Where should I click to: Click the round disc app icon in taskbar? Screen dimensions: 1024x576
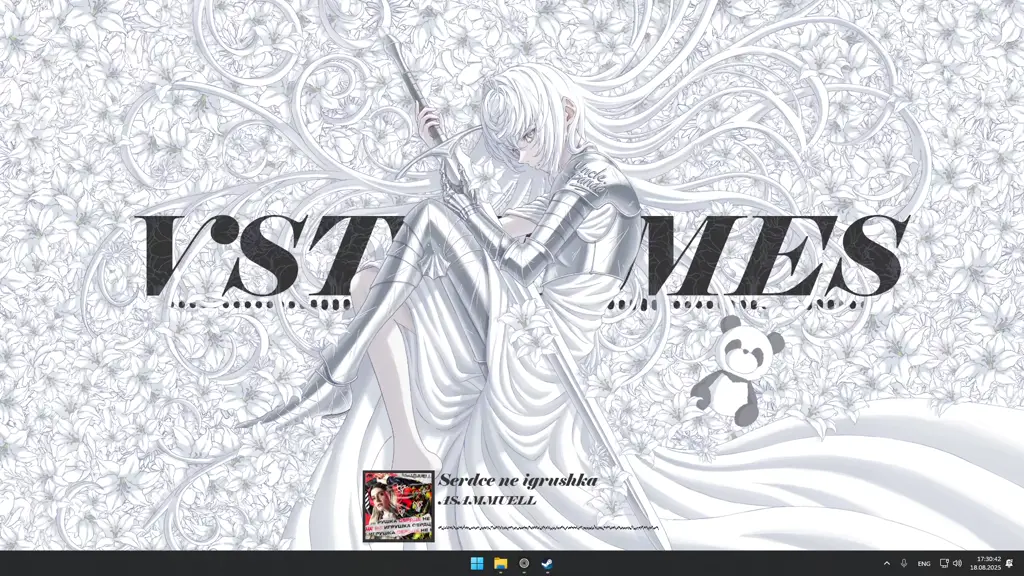point(524,563)
